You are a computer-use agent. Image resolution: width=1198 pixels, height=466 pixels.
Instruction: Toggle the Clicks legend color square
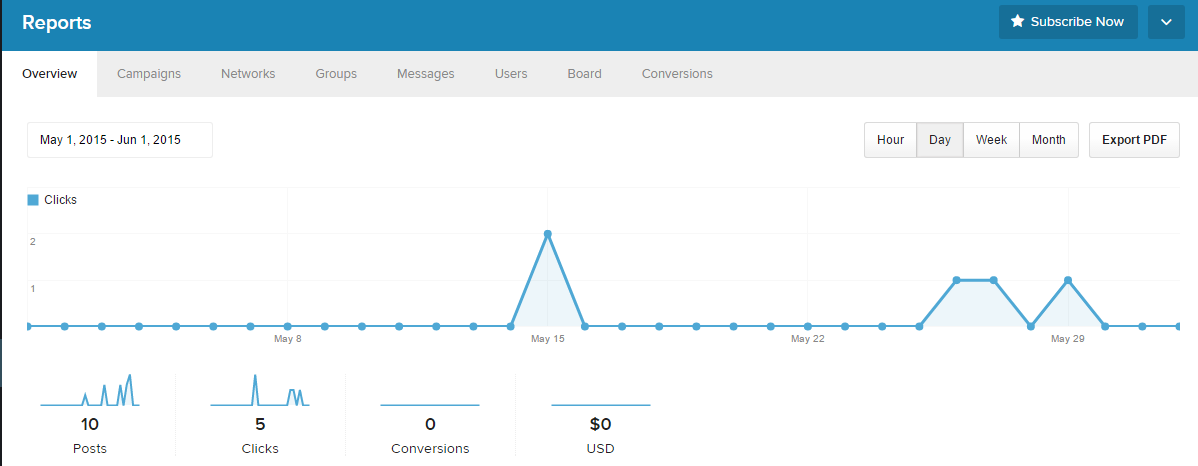coord(33,200)
